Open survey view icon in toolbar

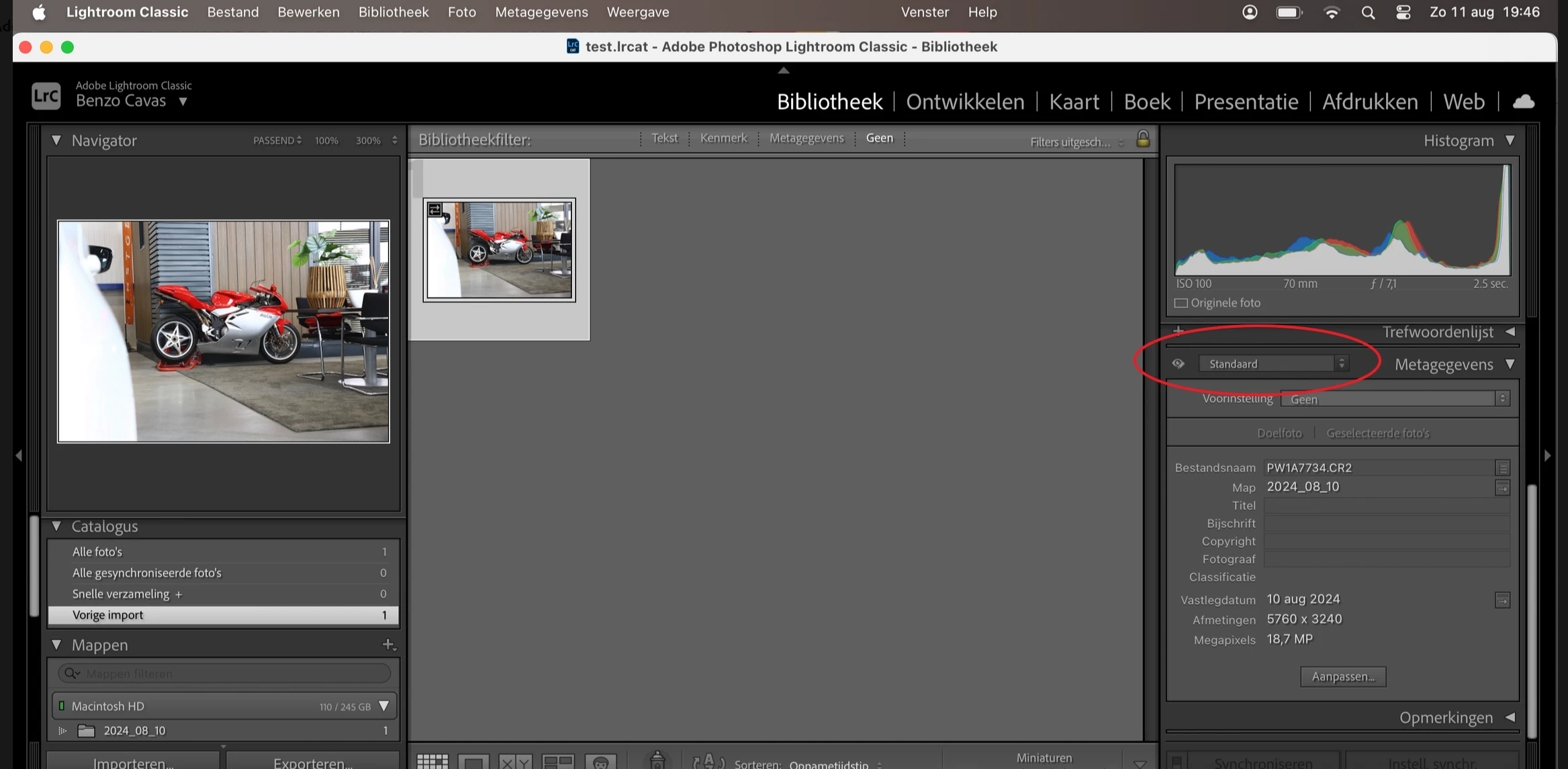[557, 762]
